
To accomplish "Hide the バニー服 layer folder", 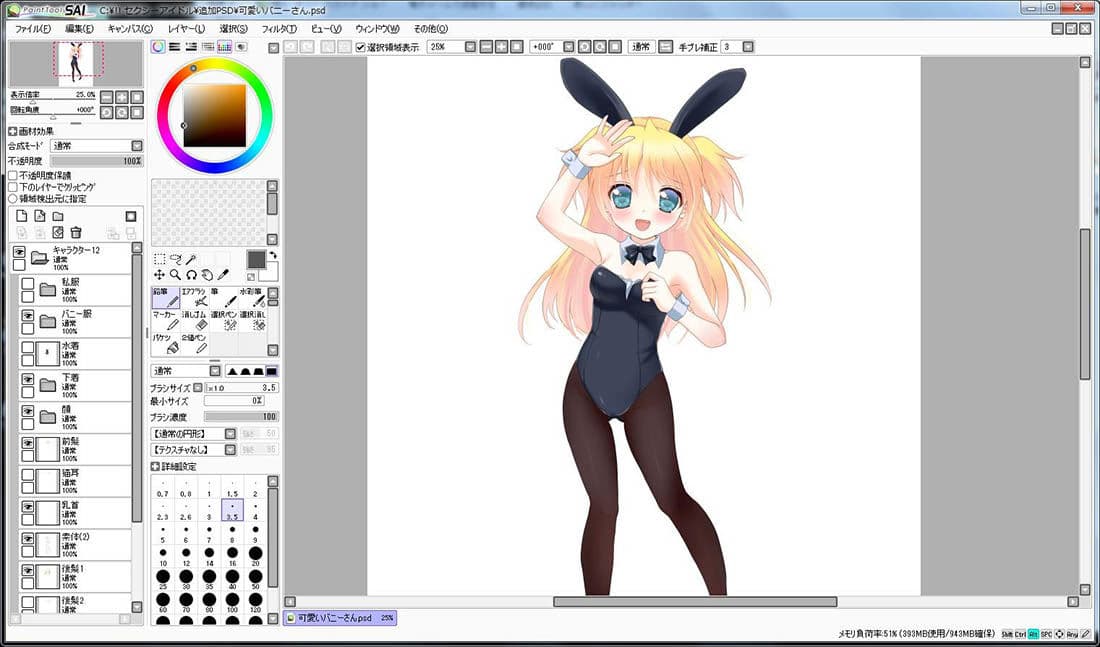I will coord(27,315).
